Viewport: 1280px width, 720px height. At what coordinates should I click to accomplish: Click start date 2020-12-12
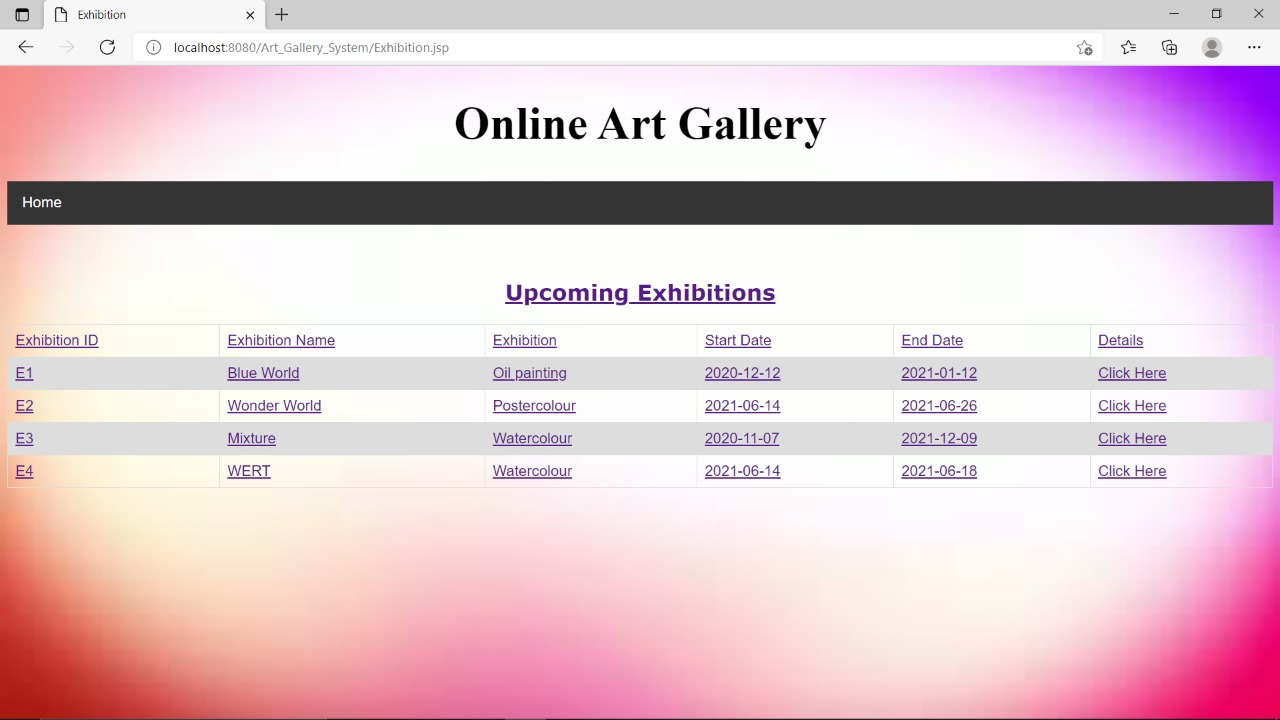pos(742,373)
